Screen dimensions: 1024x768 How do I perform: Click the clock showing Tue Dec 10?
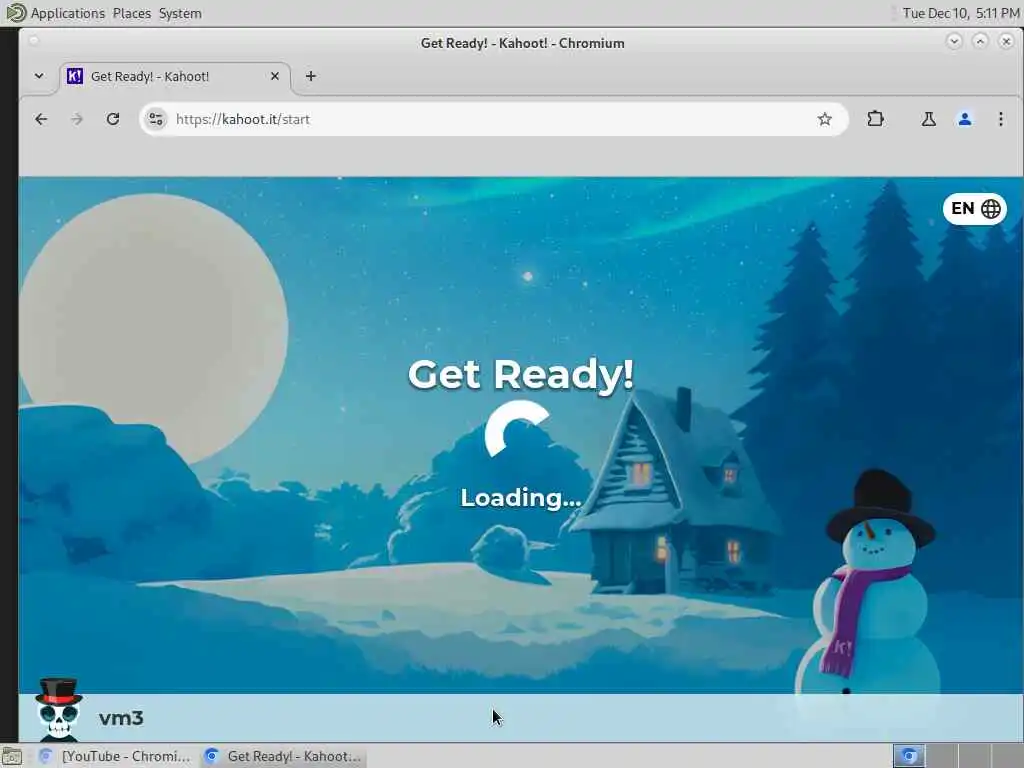pos(960,13)
